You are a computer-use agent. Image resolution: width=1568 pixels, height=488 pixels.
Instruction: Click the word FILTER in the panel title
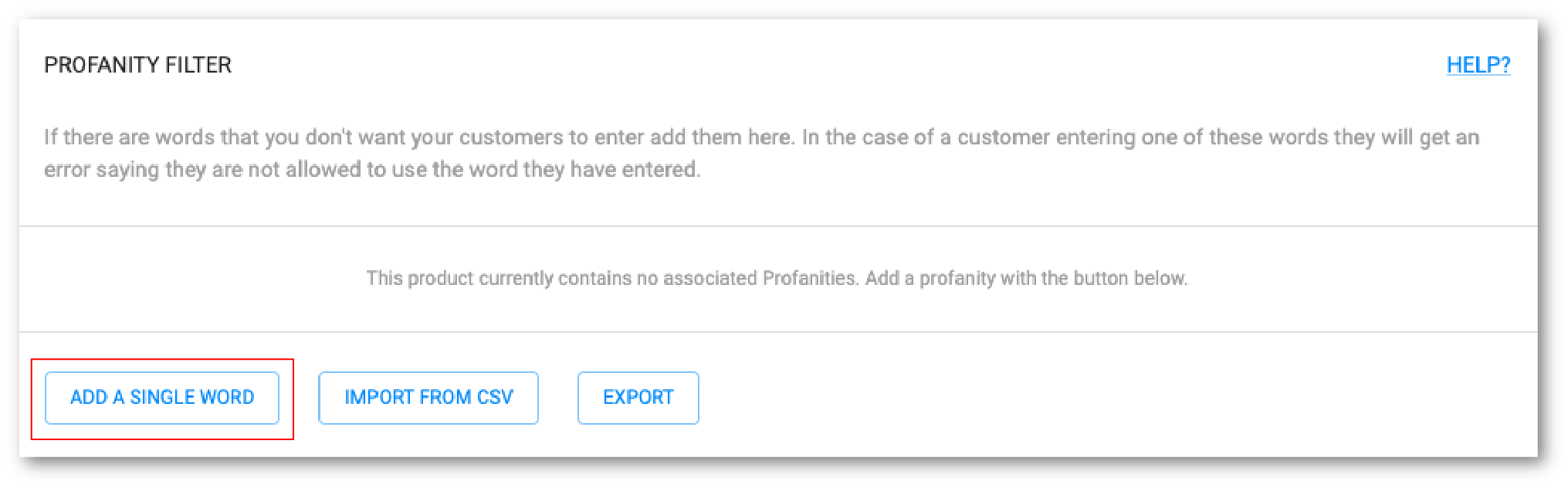(x=198, y=65)
